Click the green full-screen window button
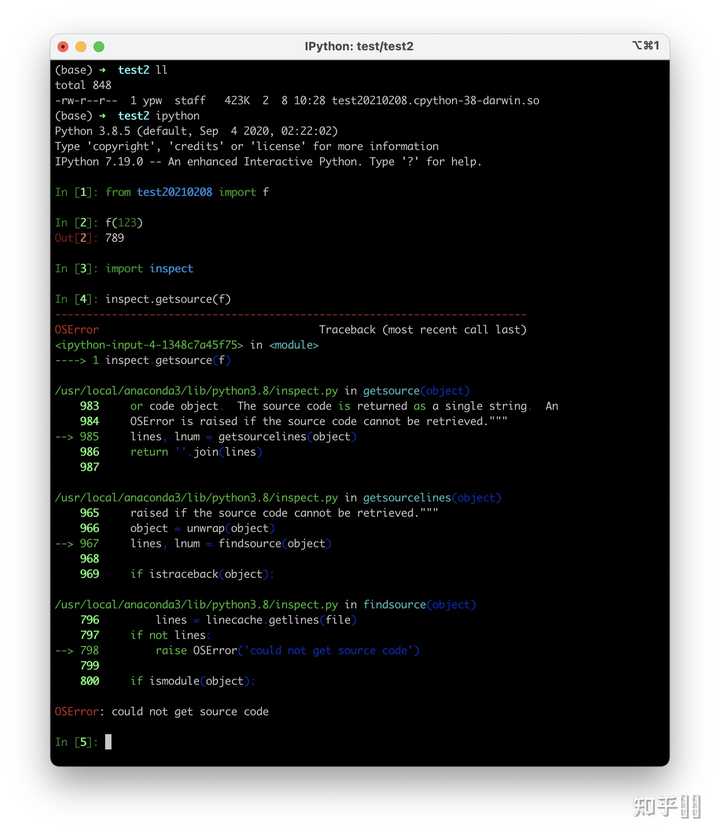 [x=99, y=46]
